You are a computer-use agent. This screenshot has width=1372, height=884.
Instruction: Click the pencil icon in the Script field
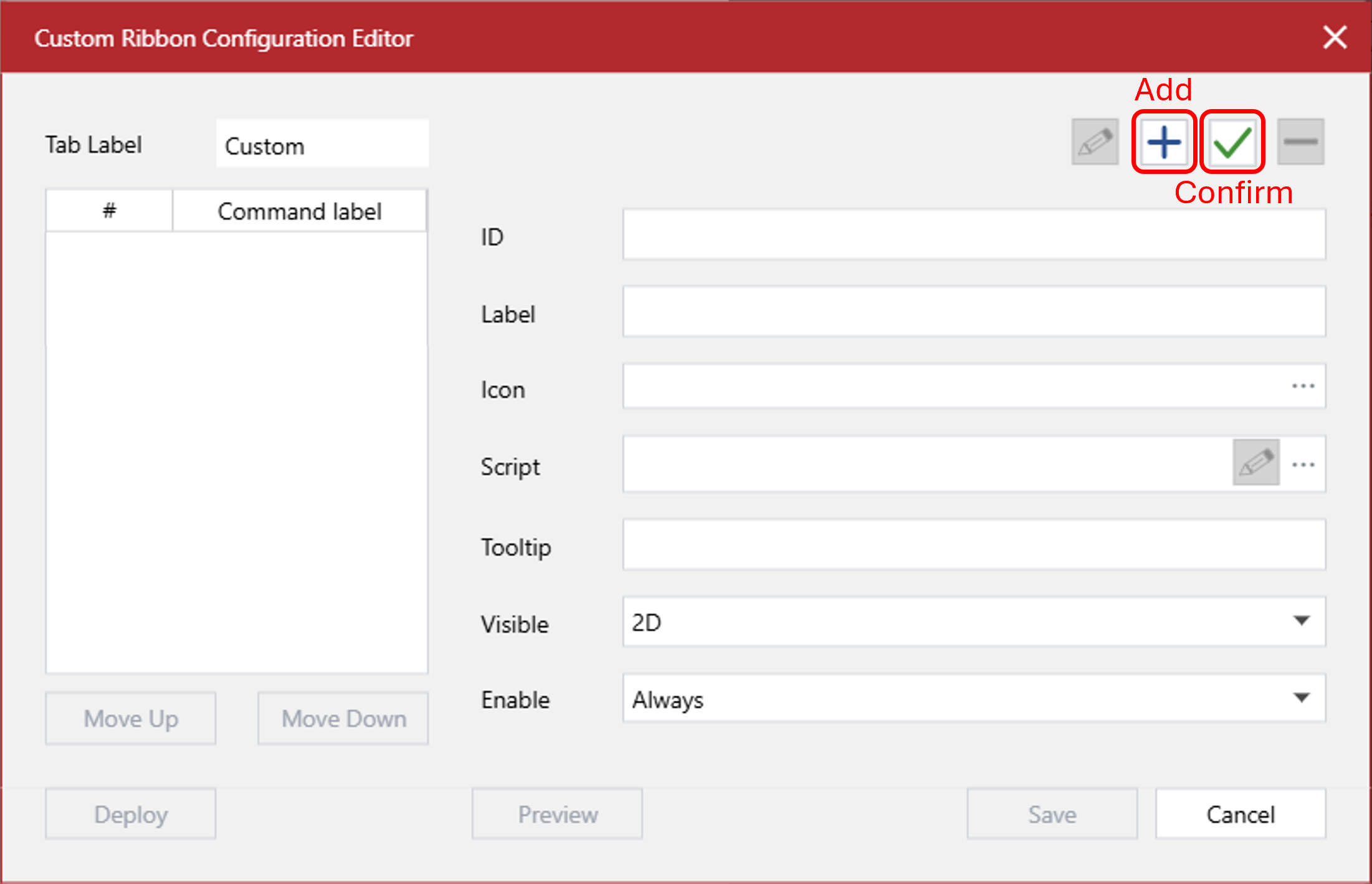pos(1255,463)
